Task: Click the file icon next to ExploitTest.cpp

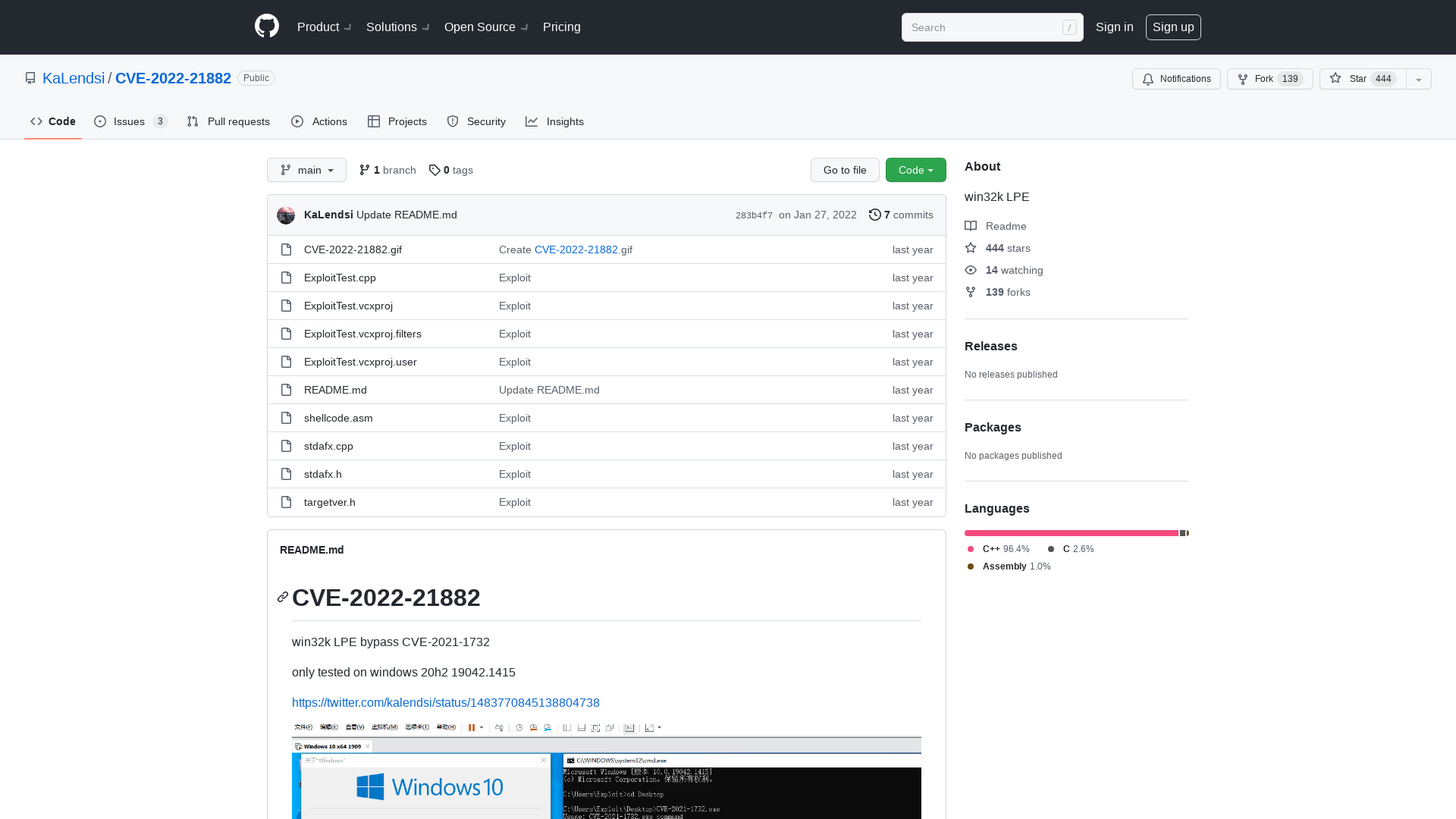Action: 286,278
